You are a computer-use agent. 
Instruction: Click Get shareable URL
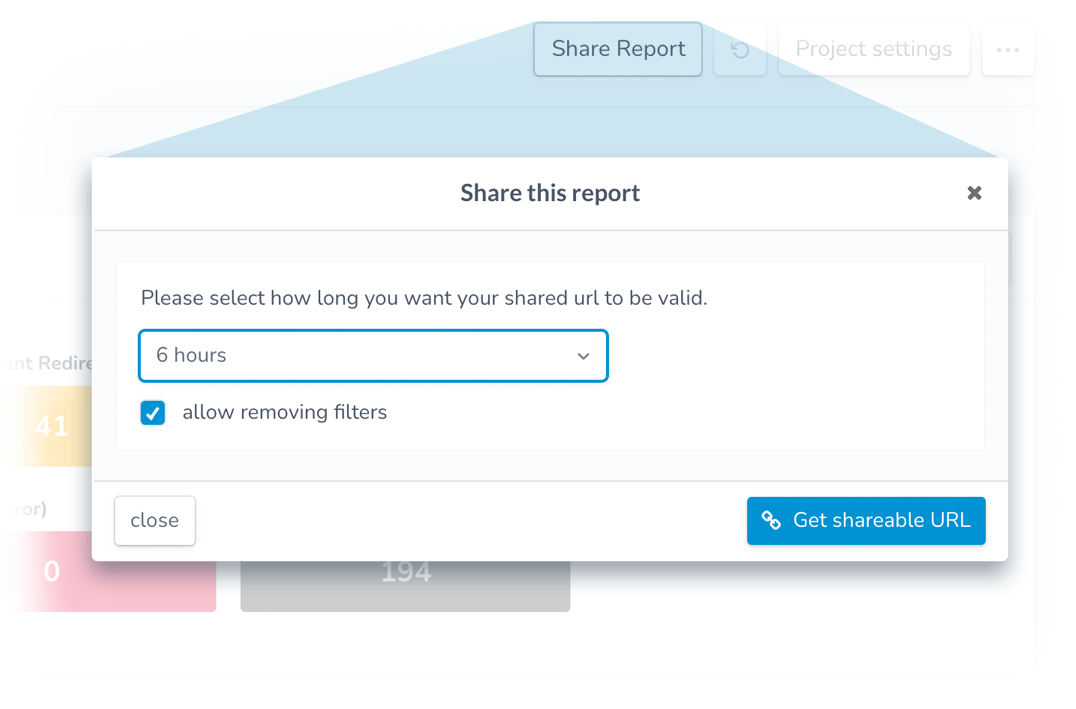(866, 520)
